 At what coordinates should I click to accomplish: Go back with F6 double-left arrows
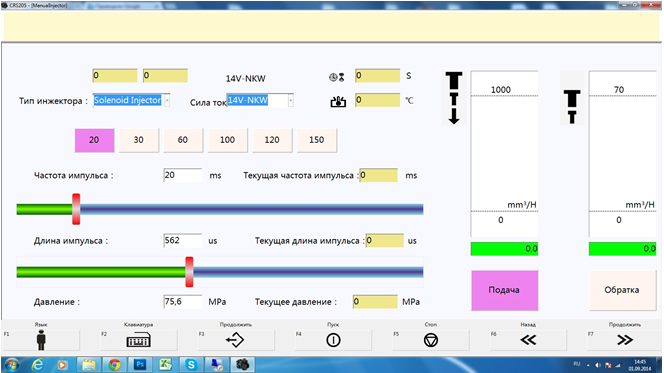[528, 340]
